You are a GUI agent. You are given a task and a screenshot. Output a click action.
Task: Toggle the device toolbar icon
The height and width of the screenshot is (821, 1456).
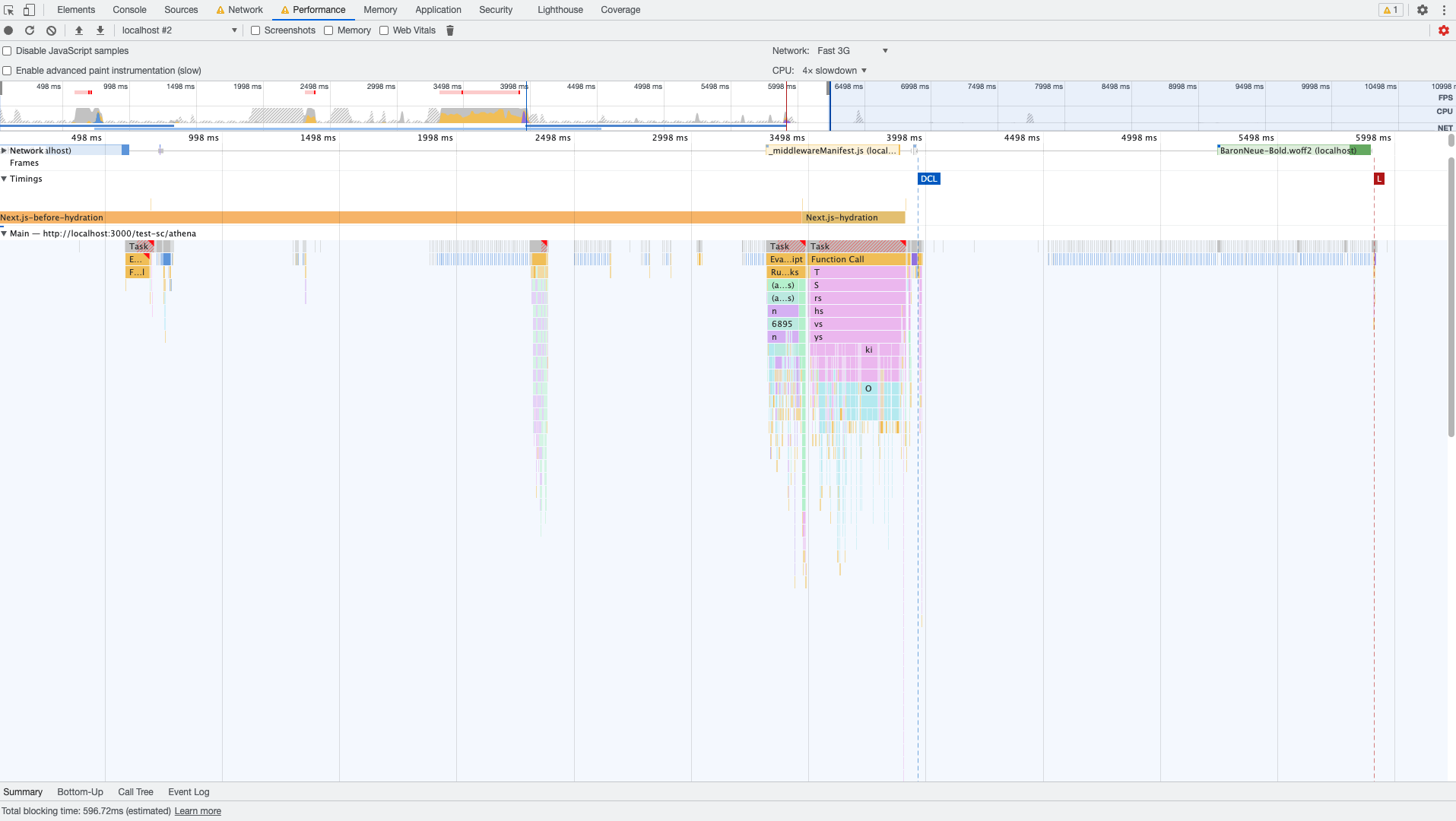29,10
